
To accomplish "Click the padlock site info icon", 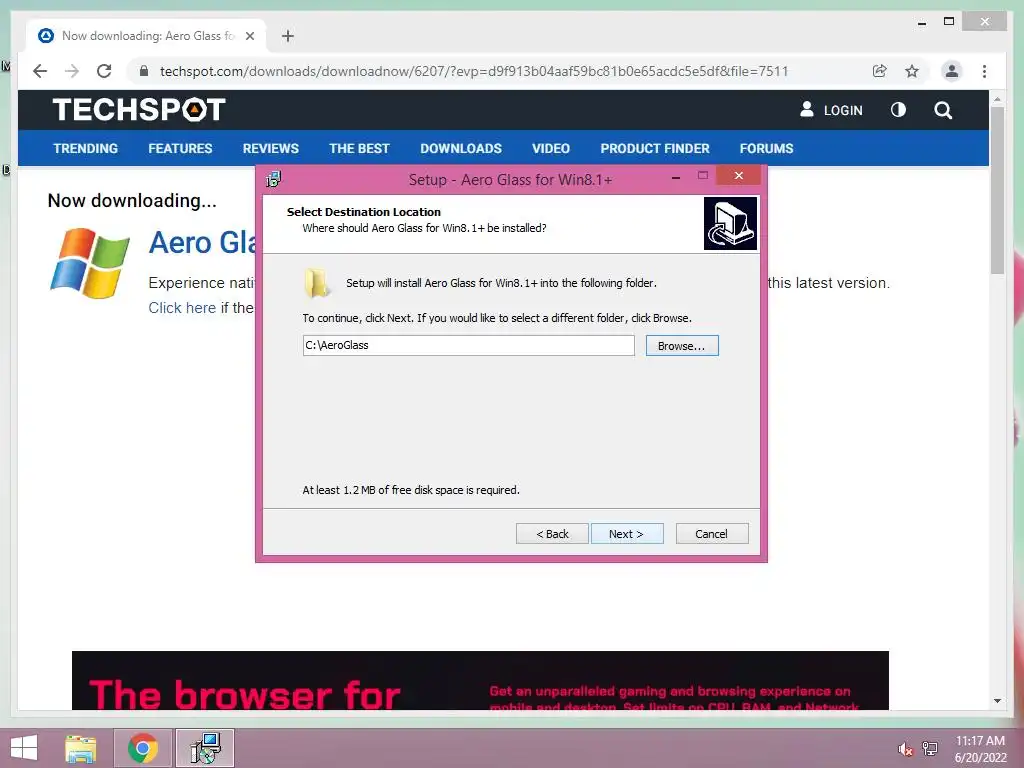I will click(x=144, y=71).
